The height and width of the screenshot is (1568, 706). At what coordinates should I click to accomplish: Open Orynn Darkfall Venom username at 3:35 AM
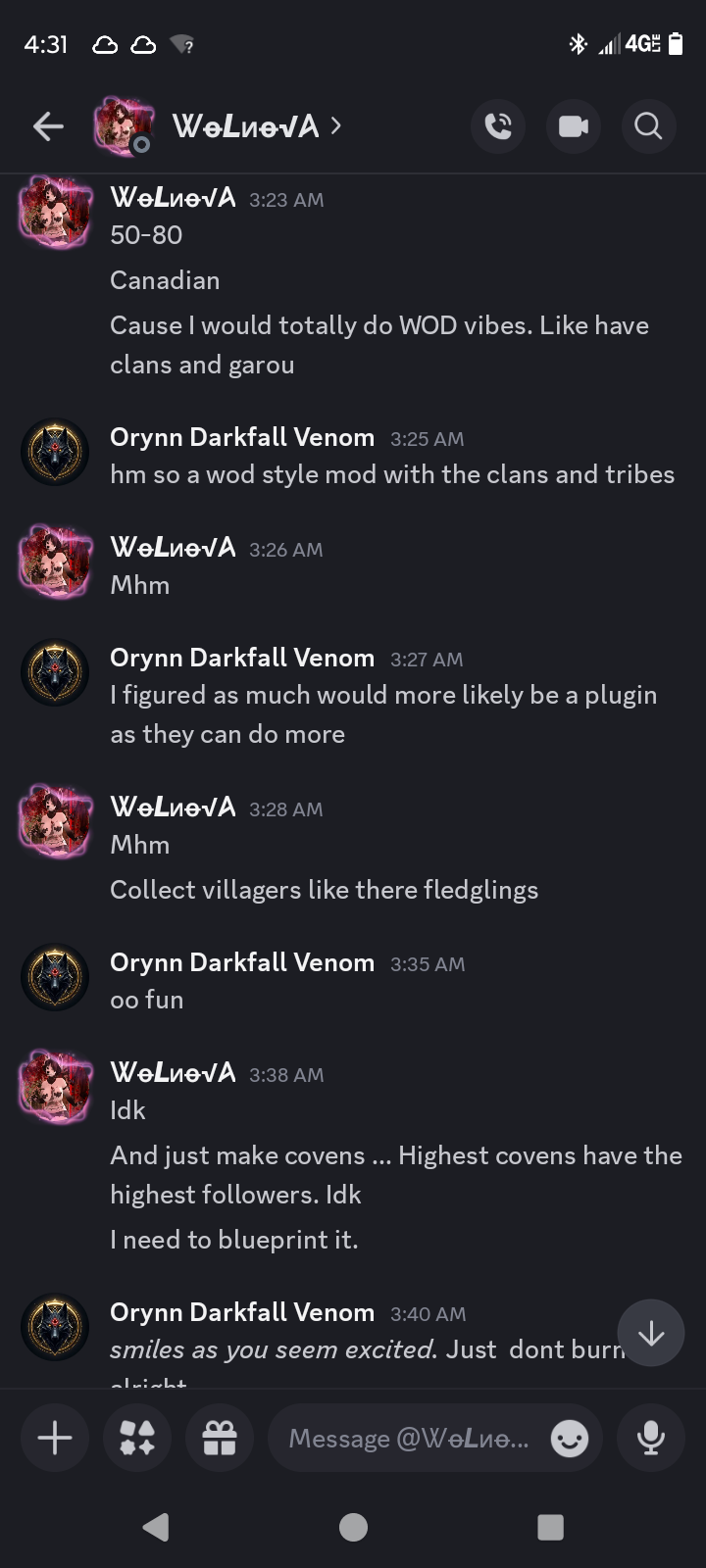(242, 962)
